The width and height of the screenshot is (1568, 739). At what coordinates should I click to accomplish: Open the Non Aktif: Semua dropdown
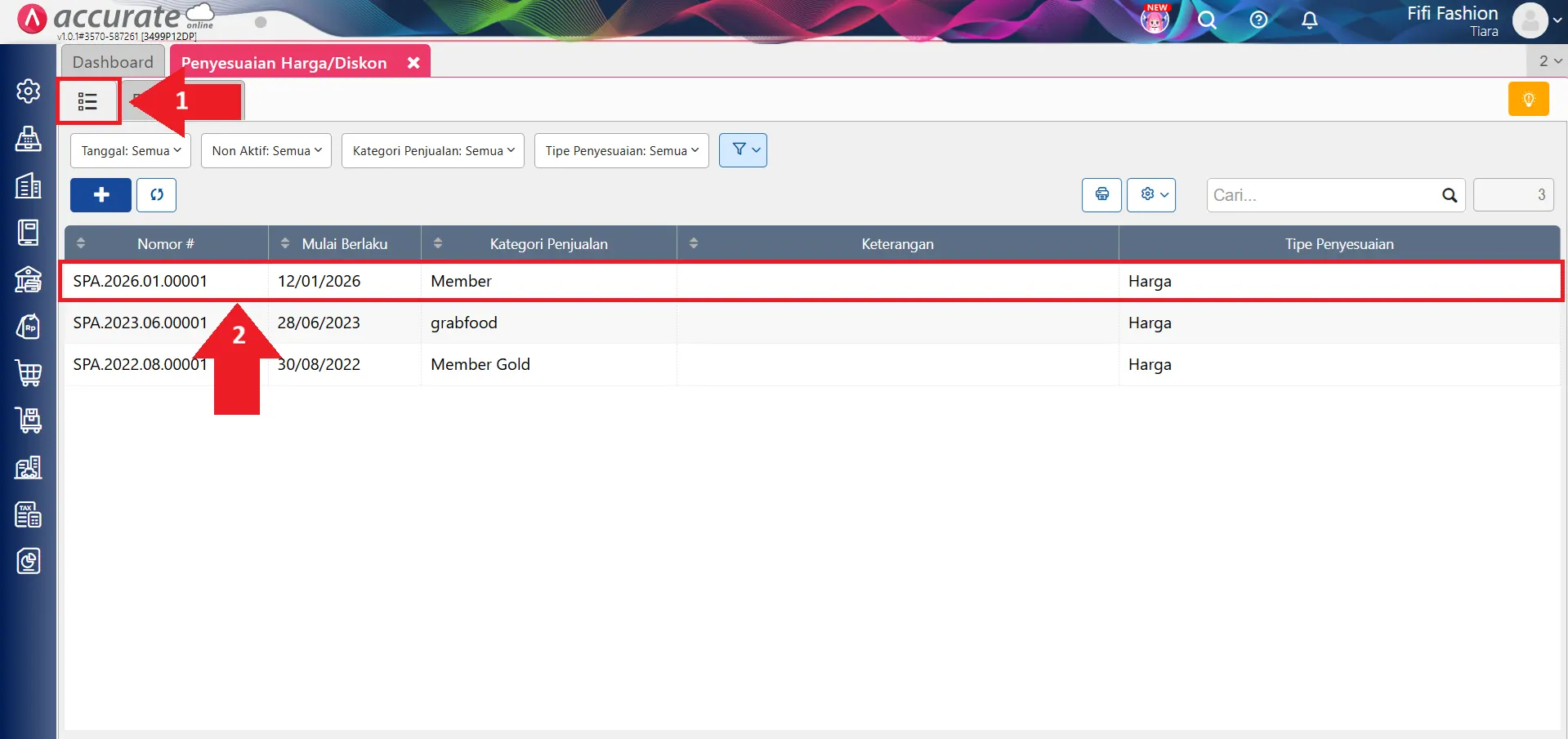266,151
